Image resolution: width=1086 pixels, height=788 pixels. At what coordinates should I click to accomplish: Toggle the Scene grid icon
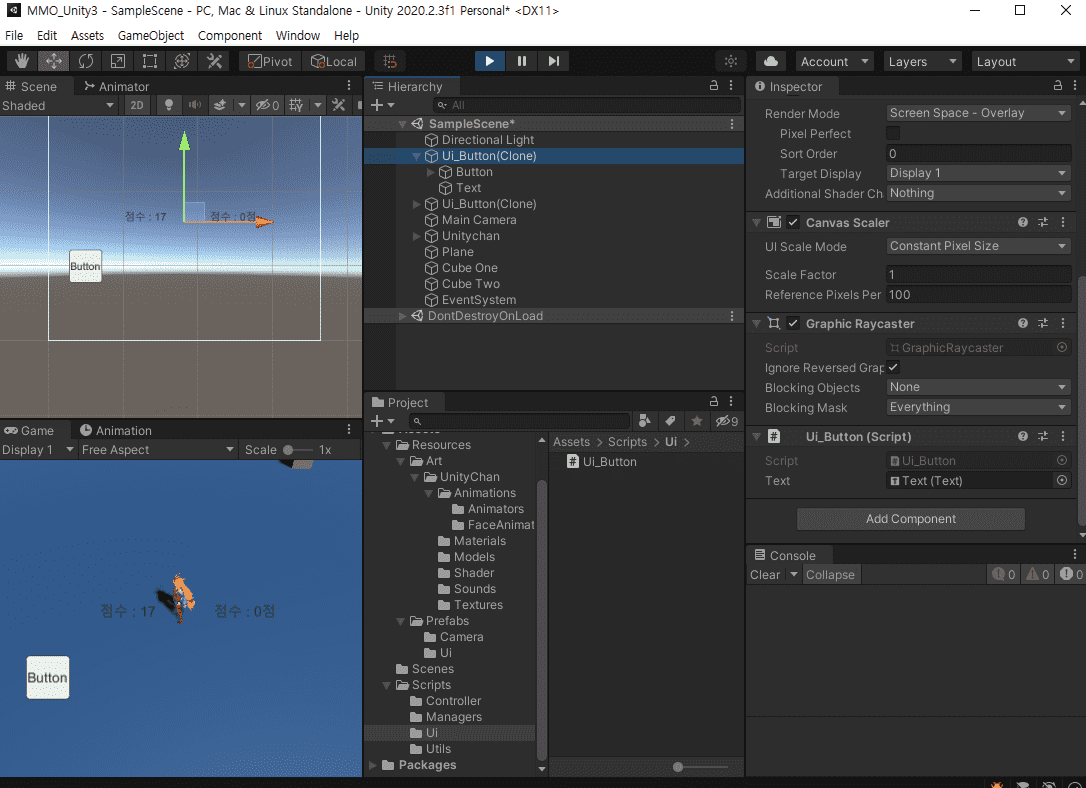296,105
